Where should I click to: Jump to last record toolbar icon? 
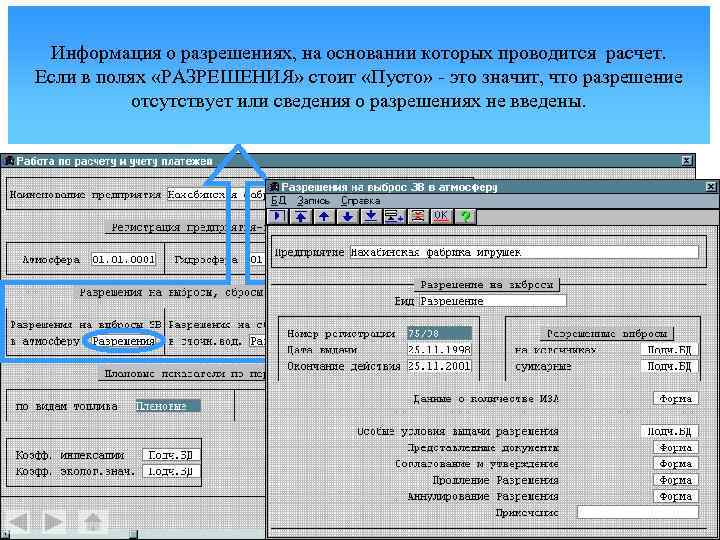[x=371, y=216]
